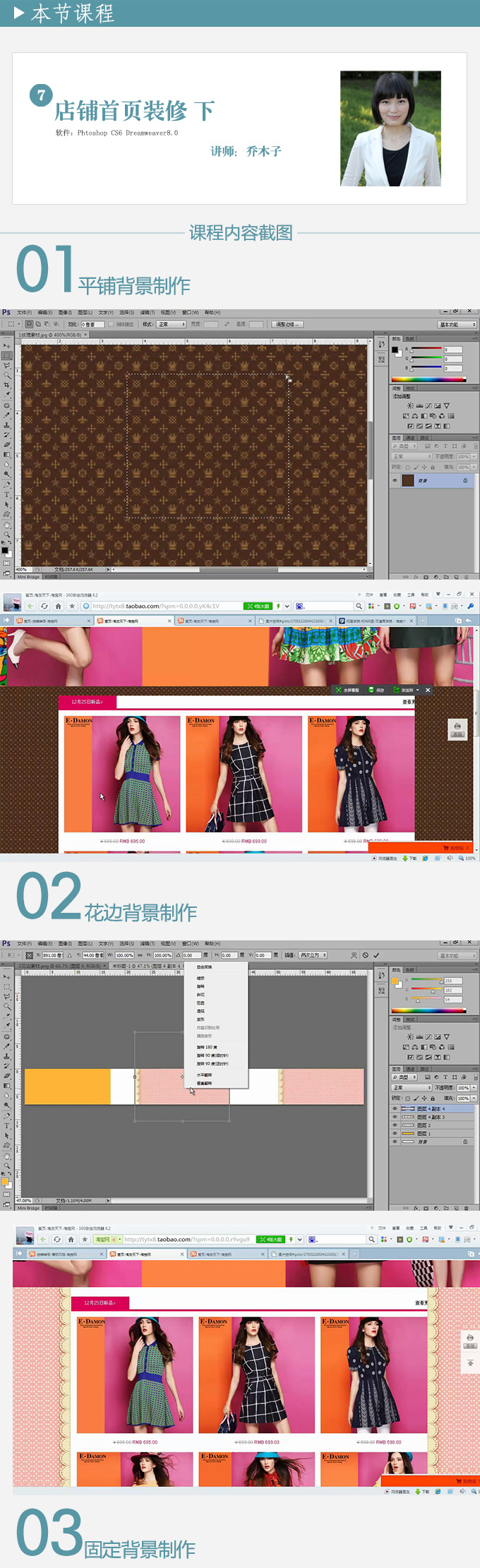The height and width of the screenshot is (1568, 480).
Task: Select Gradient tool in brown-pattern Photoshop window
Action: (6, 454)
